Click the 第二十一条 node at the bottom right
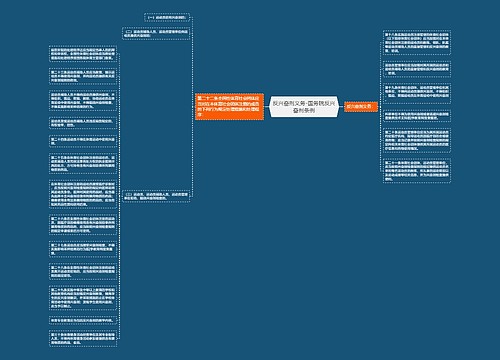The width and height of the screenshot is (500, 360). 417,171
